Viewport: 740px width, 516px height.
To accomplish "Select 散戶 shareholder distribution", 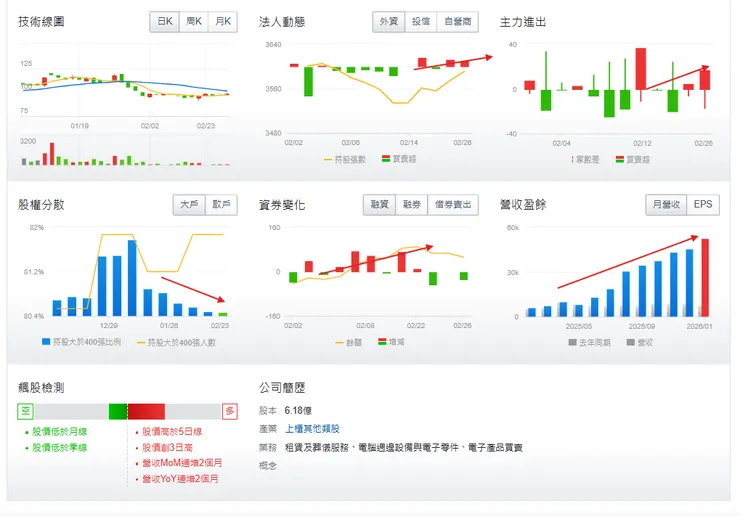I will pos(221,204).
